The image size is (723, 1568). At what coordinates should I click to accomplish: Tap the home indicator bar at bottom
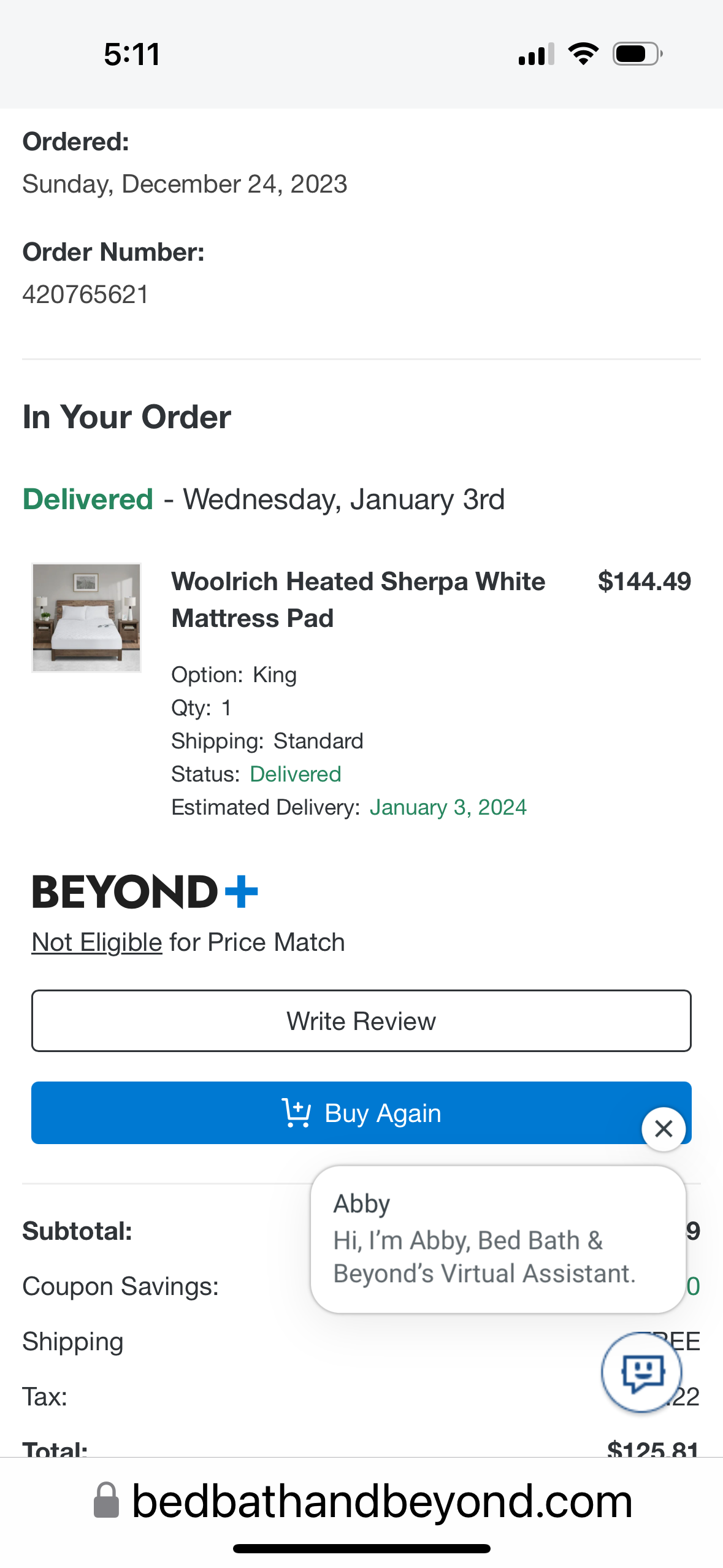(361, 1548)
